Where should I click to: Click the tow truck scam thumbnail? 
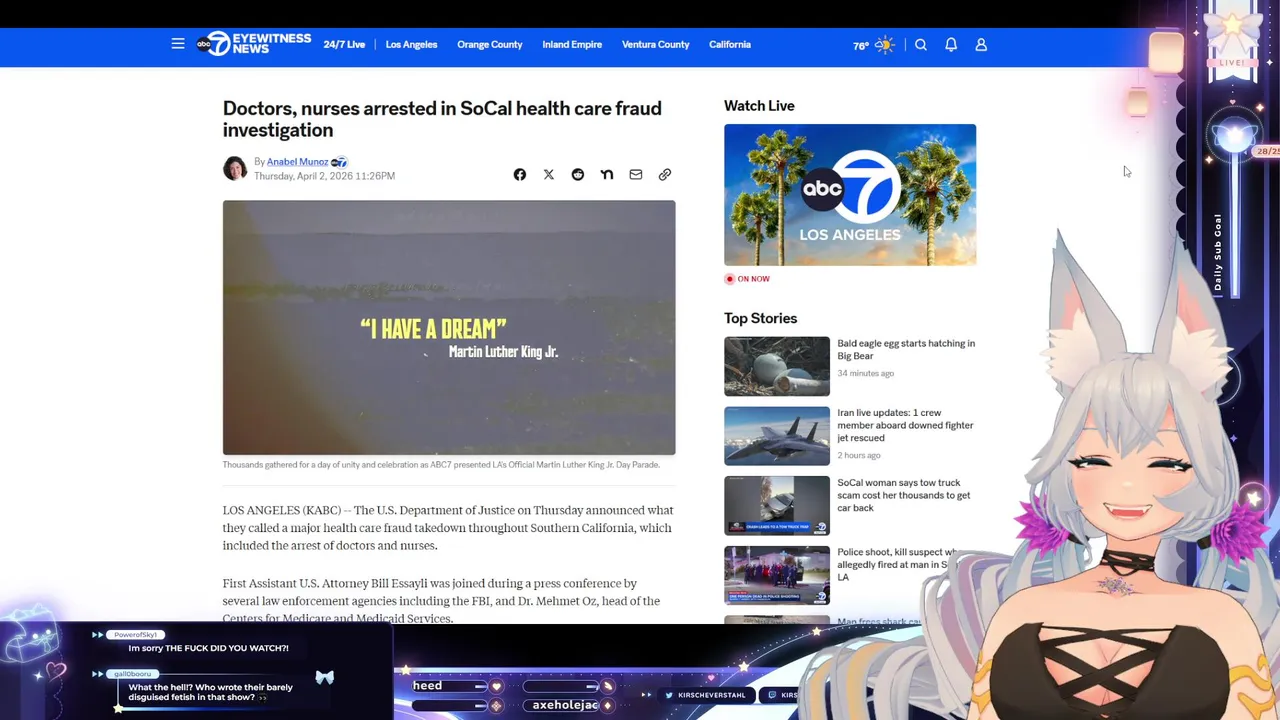(x=777, y=506)
